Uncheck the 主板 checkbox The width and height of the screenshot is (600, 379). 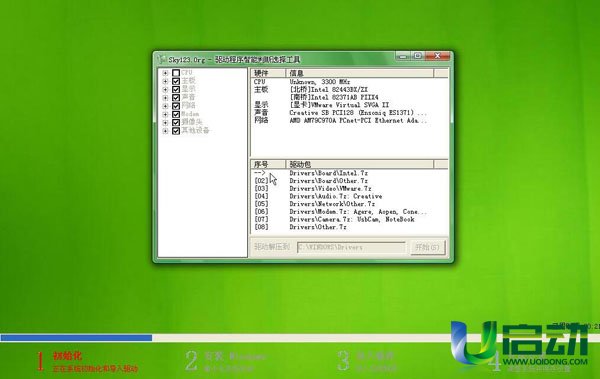[x=176, y=81]
